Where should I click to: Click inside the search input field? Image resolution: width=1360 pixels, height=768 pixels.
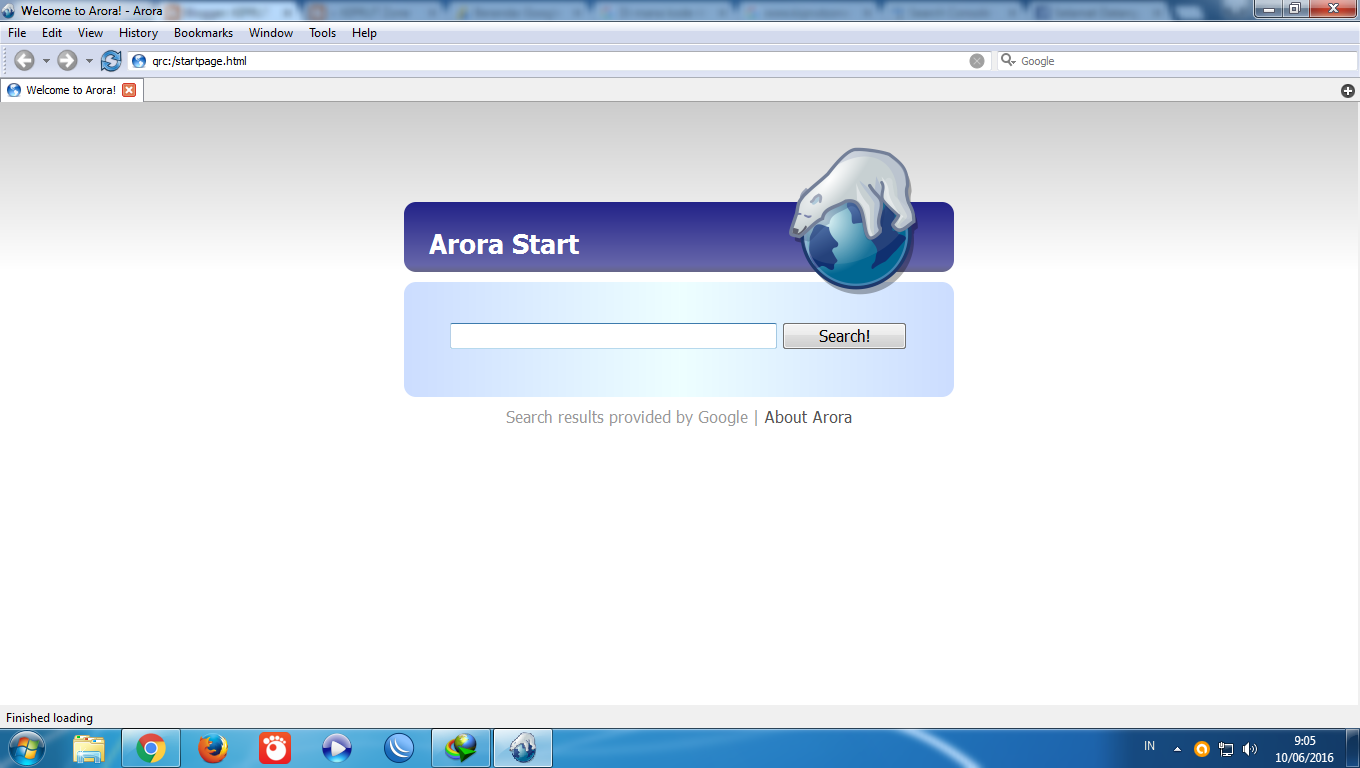pyautogui.click(x=613, y=336)
